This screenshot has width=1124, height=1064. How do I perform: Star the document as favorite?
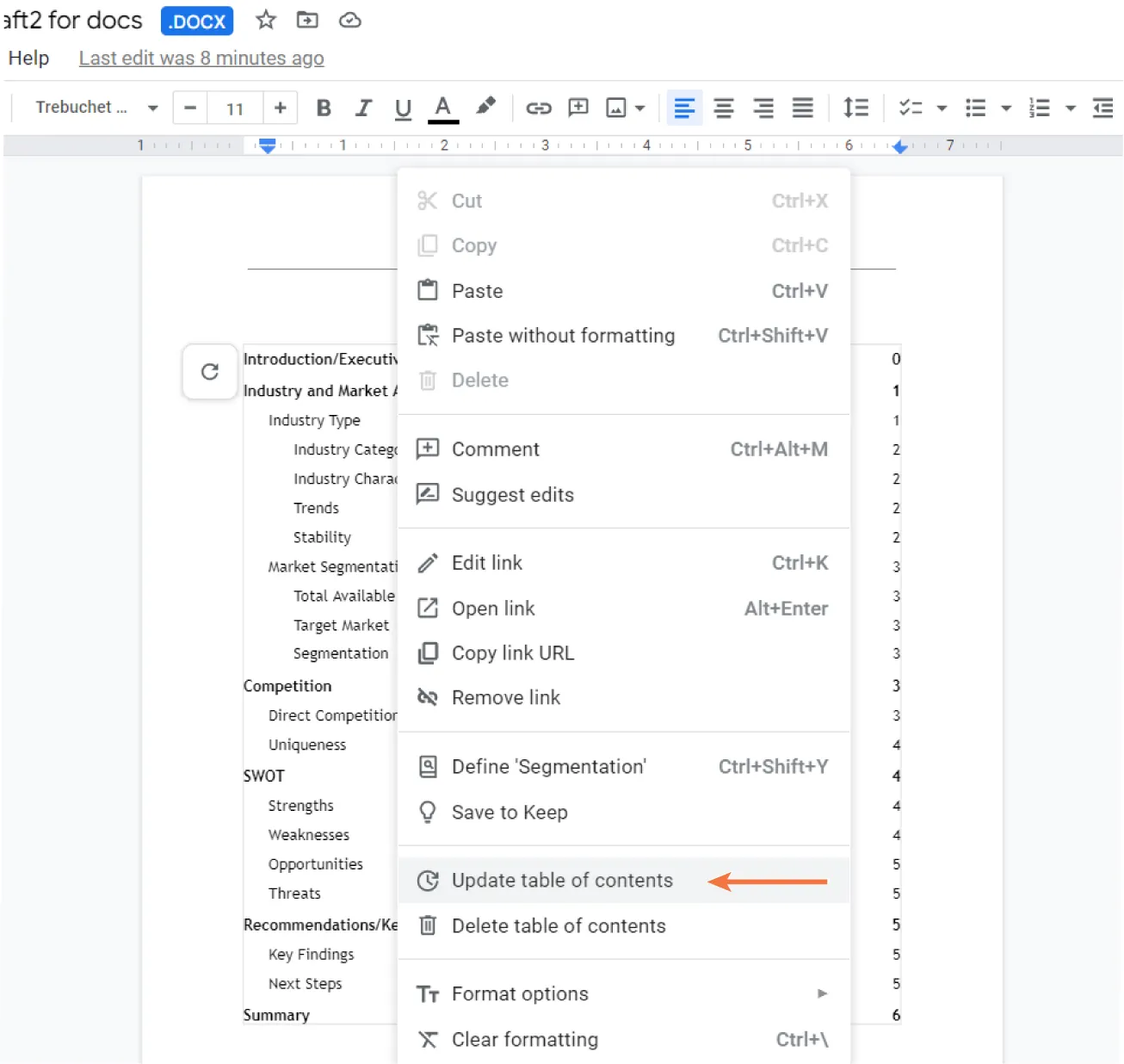coord(265,21)
